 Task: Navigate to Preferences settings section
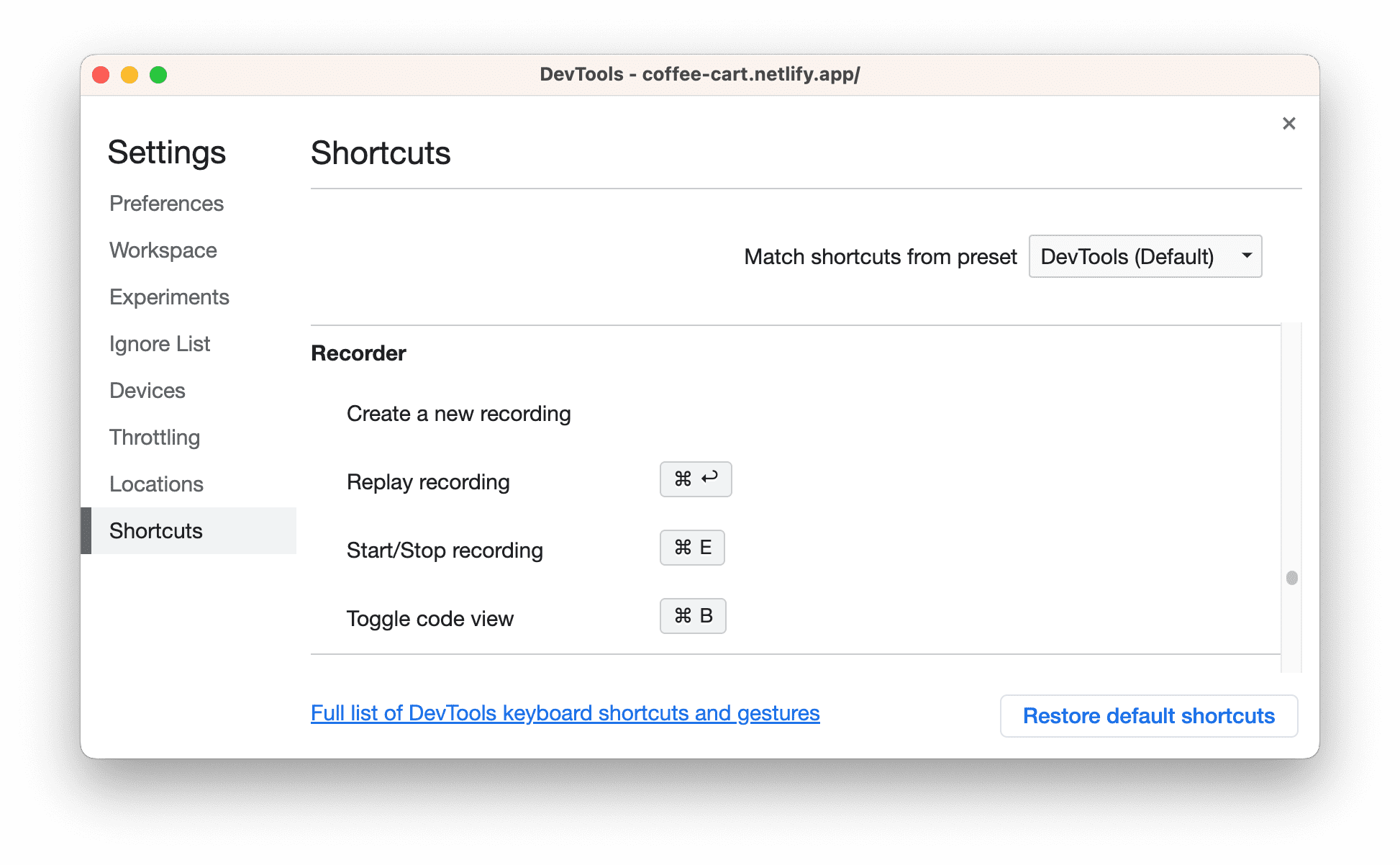(167, 203)
